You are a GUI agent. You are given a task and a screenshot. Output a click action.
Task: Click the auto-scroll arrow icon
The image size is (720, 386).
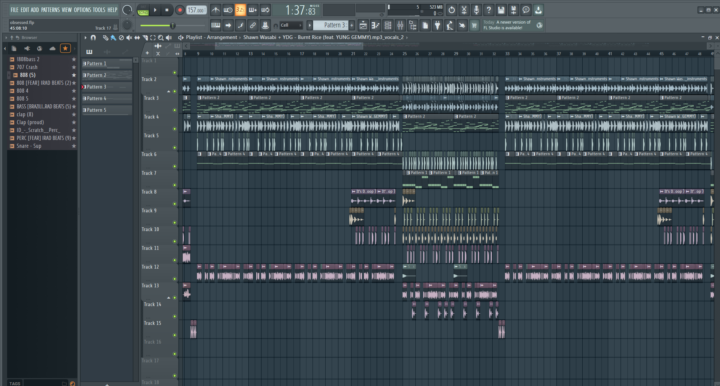pos(228,26)
